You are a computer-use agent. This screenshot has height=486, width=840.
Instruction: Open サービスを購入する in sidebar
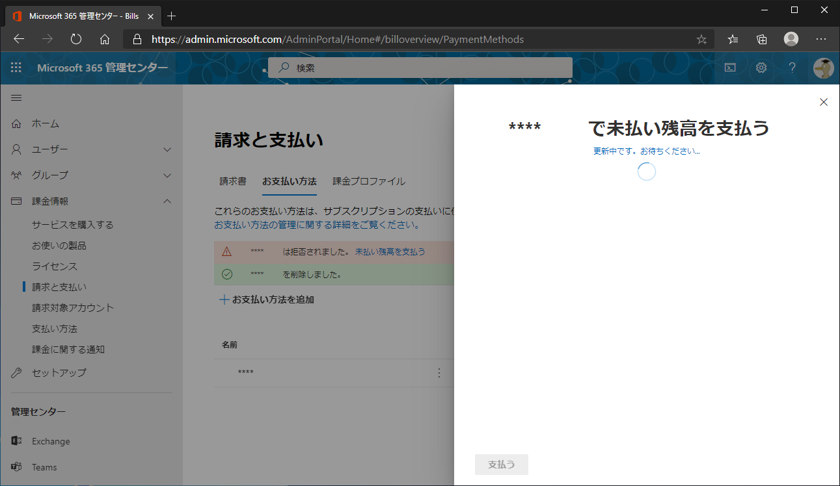(72, 225)
